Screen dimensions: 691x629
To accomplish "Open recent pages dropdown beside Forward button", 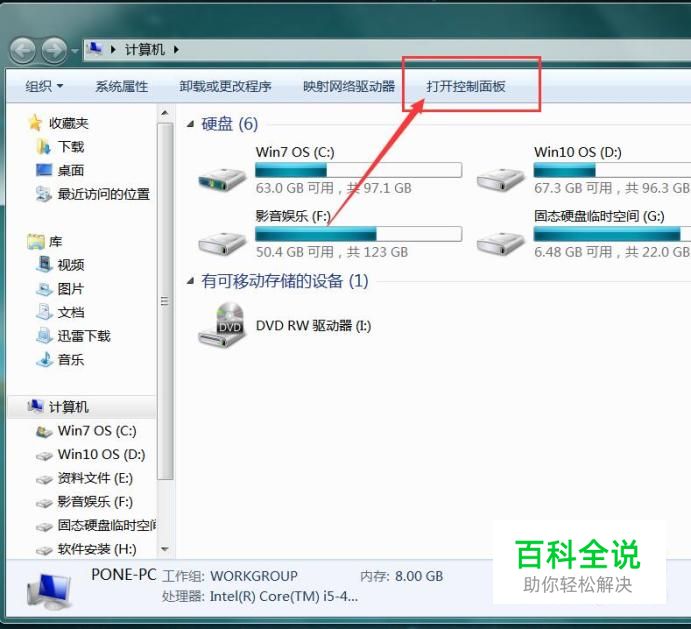I will coord(75,51).
